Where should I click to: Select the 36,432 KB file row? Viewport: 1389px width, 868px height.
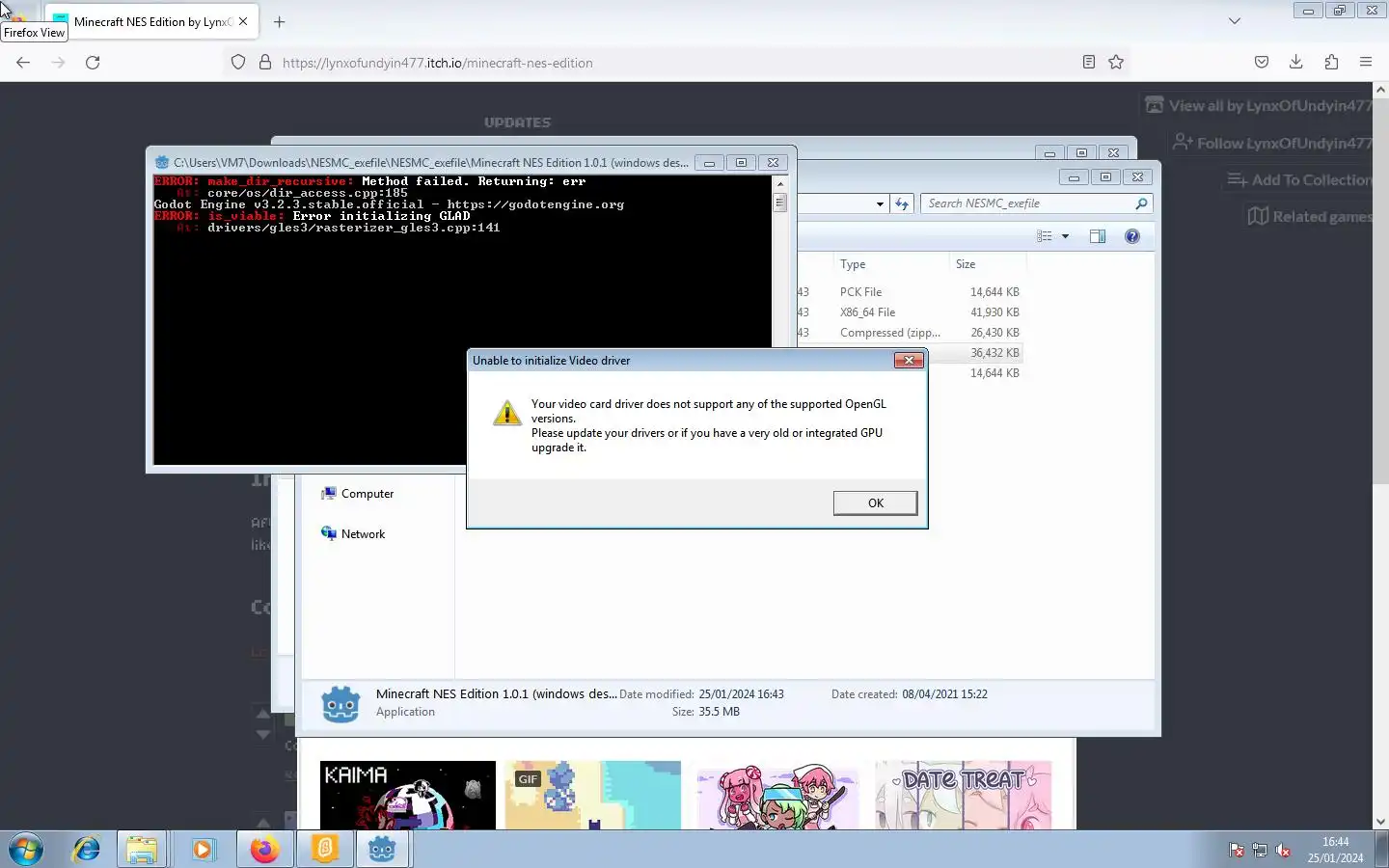(x=974, y=352)
